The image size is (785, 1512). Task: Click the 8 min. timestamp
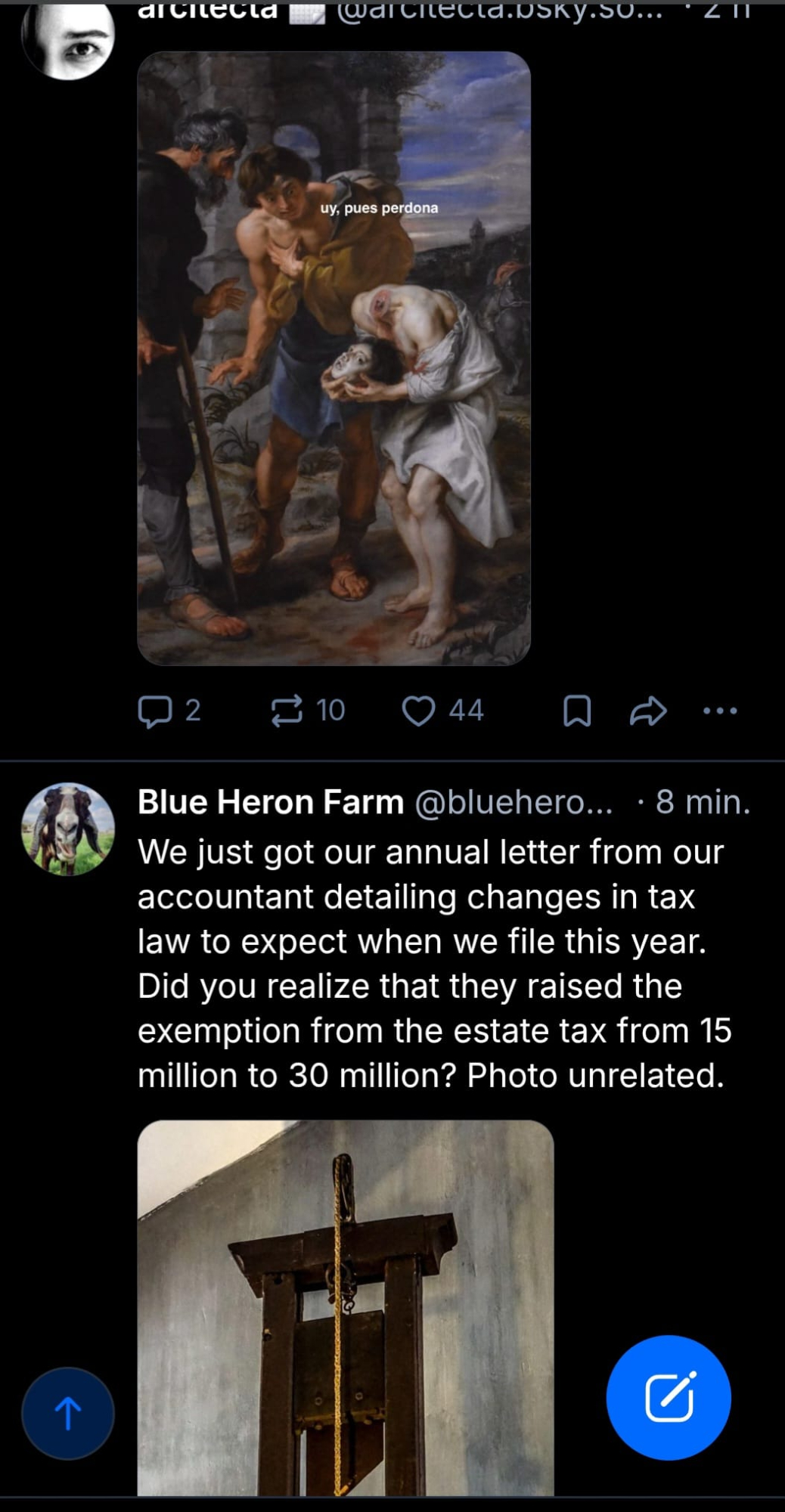(x=702, y=801)
